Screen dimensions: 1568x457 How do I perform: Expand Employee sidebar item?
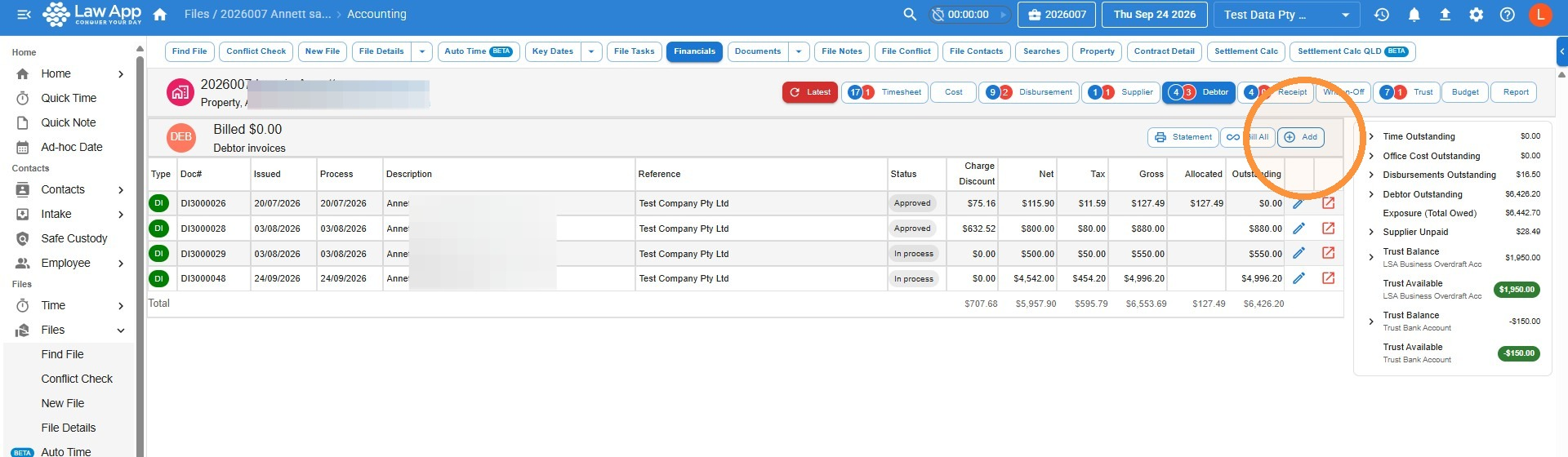tap(121, 263)
